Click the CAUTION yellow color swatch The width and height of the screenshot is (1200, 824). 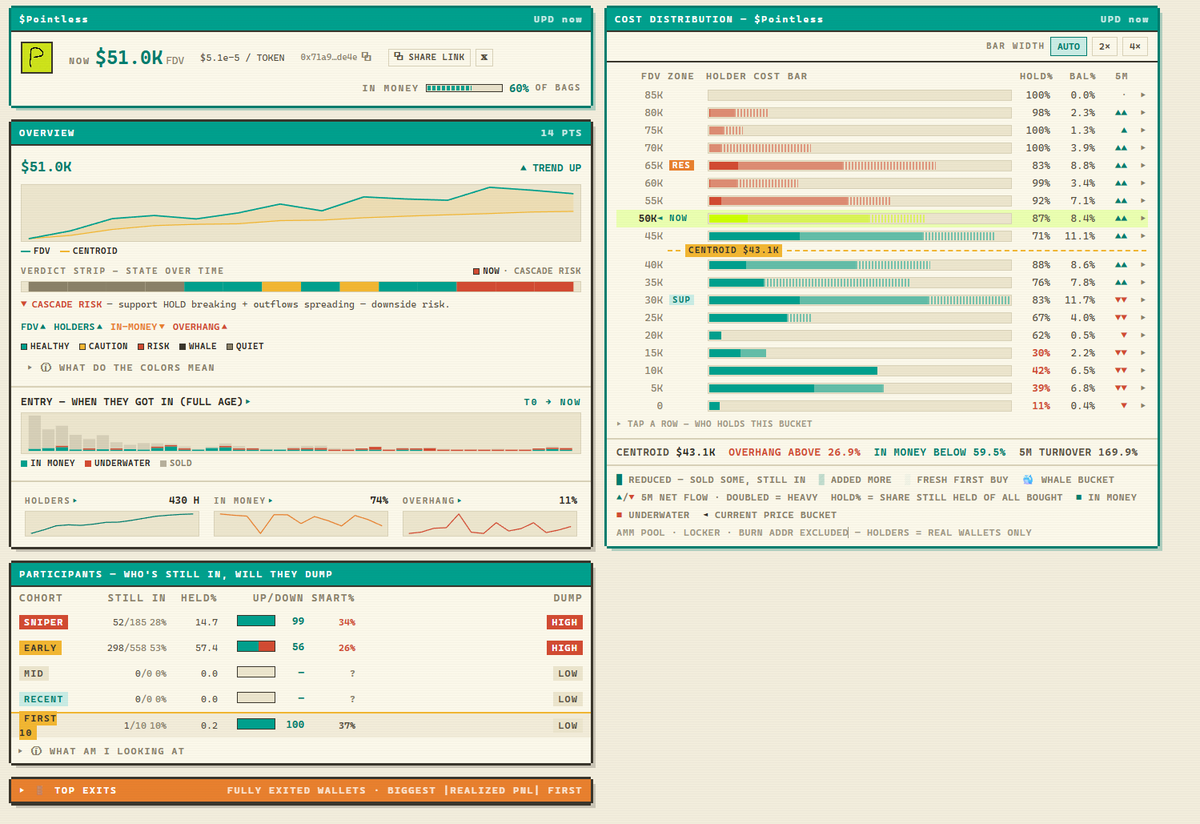pos(83,346)
